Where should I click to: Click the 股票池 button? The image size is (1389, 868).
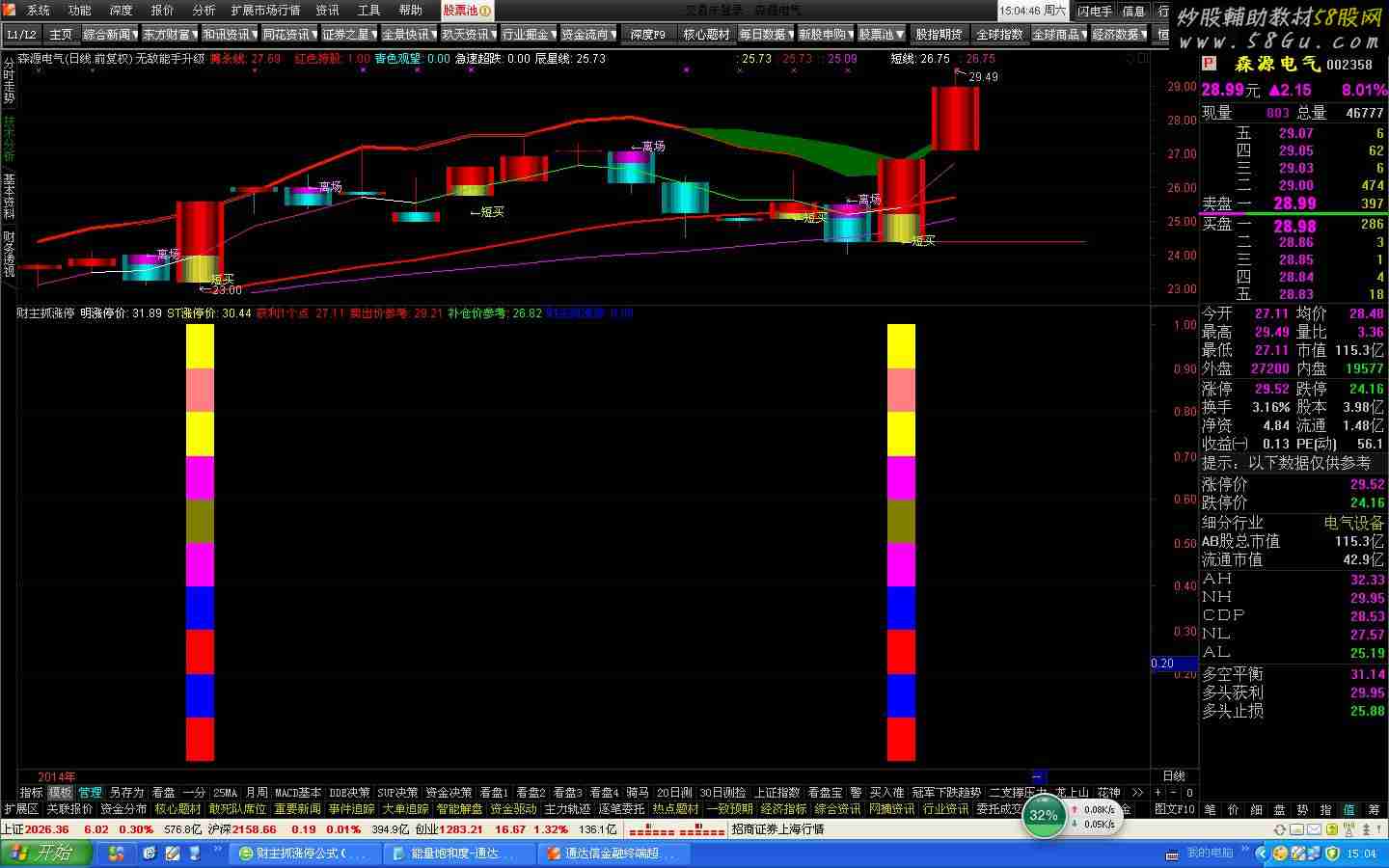[x=467, y=11]
